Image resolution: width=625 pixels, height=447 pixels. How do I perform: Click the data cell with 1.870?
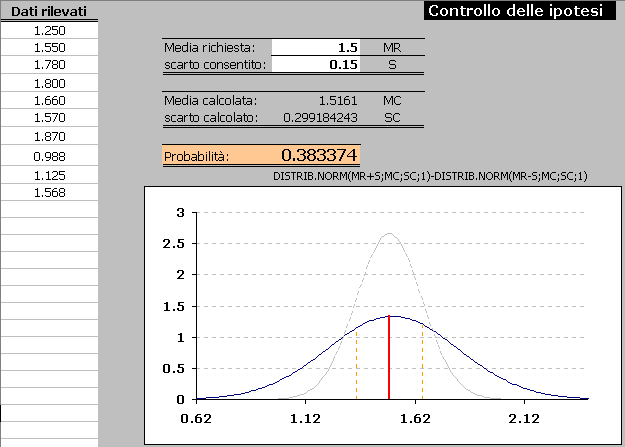[x=49, y=136]
